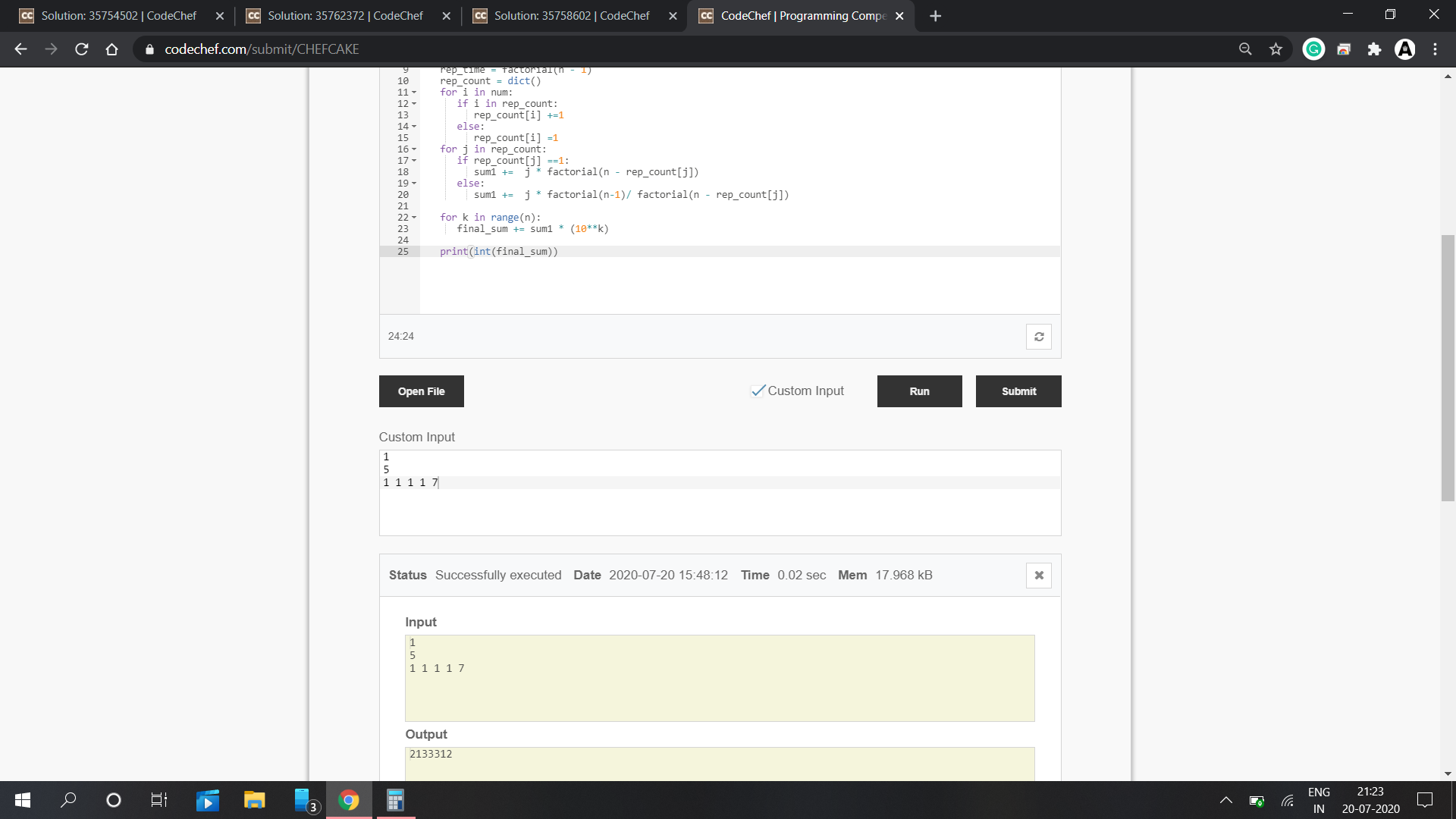Click inside the Custom Input text area
The height and width of the screenshot is (819, 1456).
click(x=719, y=508)
